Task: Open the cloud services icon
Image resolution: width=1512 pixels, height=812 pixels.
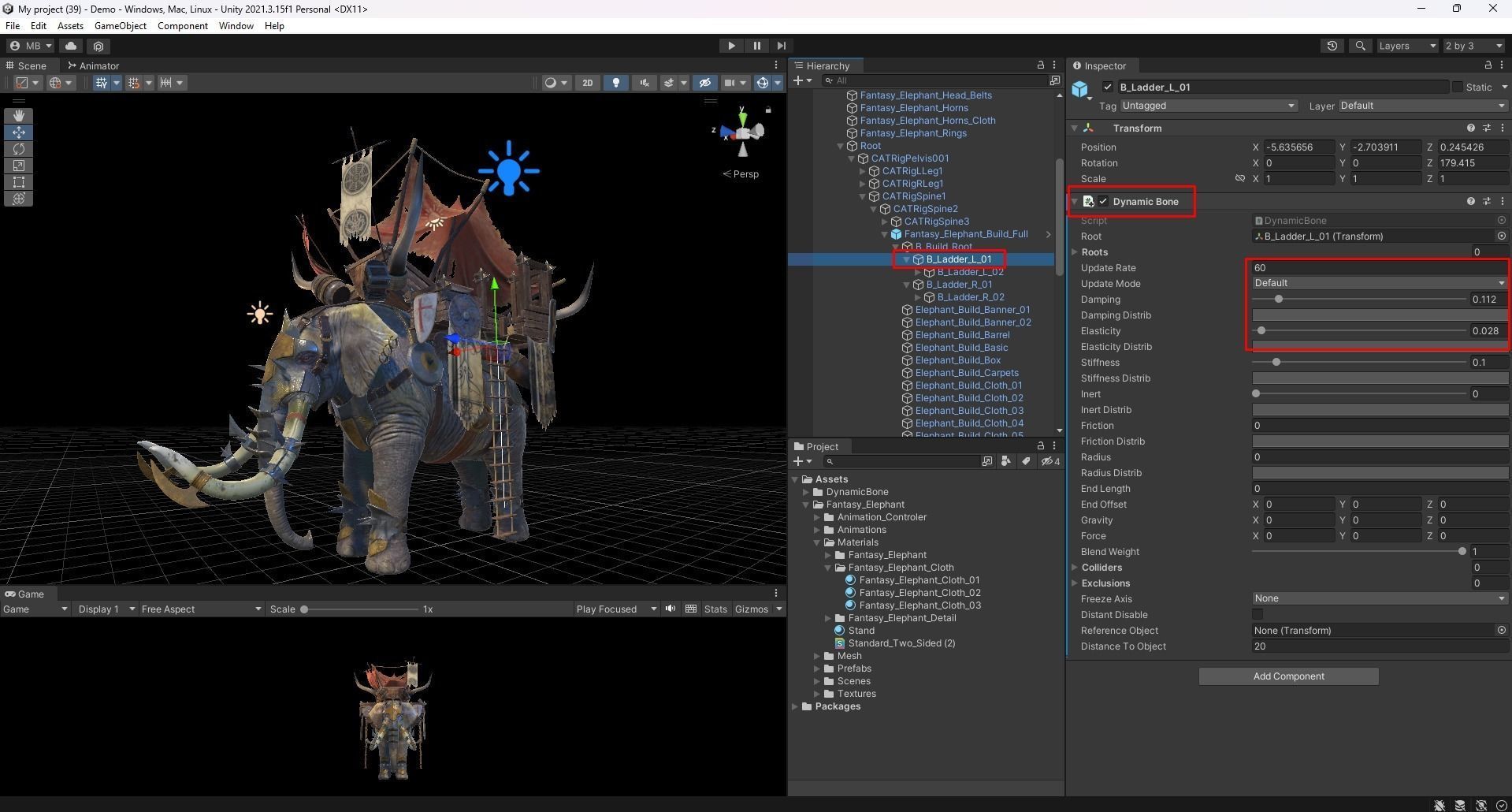Action: coord(71,46)
